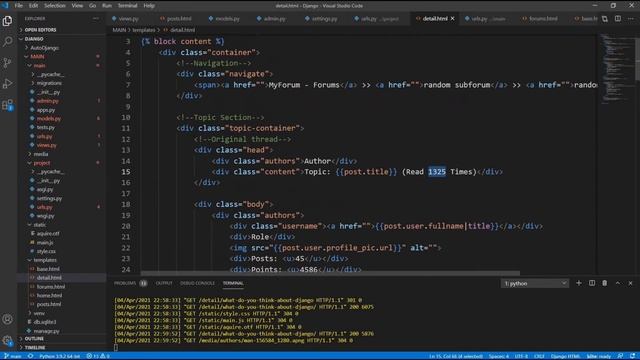Open the Search view in activity bar
Image resolution: width=640 pixels, height=360 pixels.
(7, 42)
